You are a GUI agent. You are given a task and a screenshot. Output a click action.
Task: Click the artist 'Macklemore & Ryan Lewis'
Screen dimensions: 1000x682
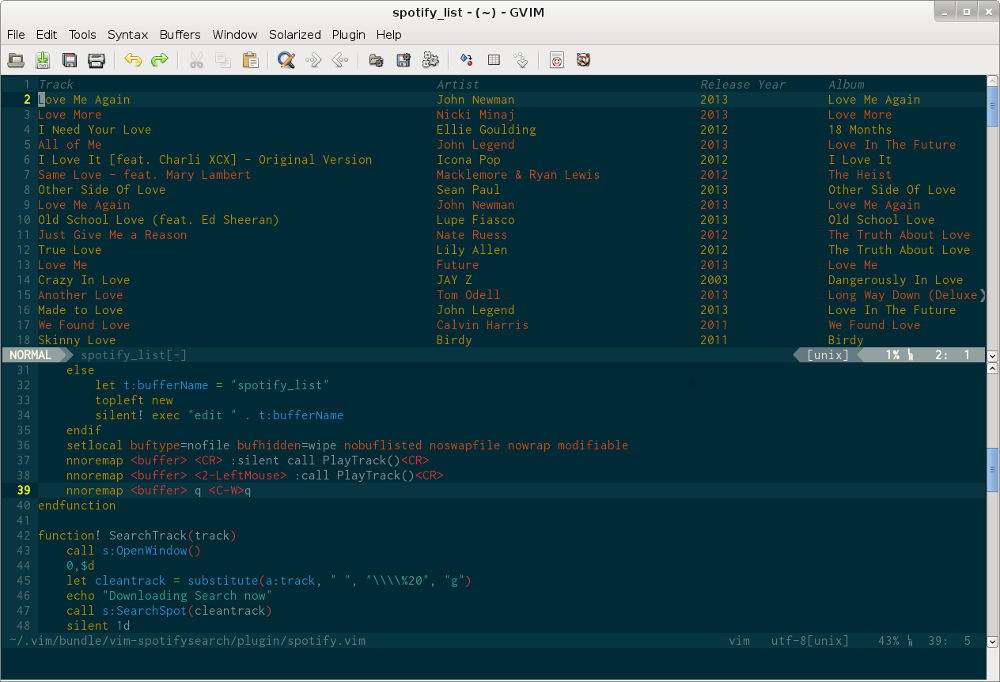coord(518,175)
